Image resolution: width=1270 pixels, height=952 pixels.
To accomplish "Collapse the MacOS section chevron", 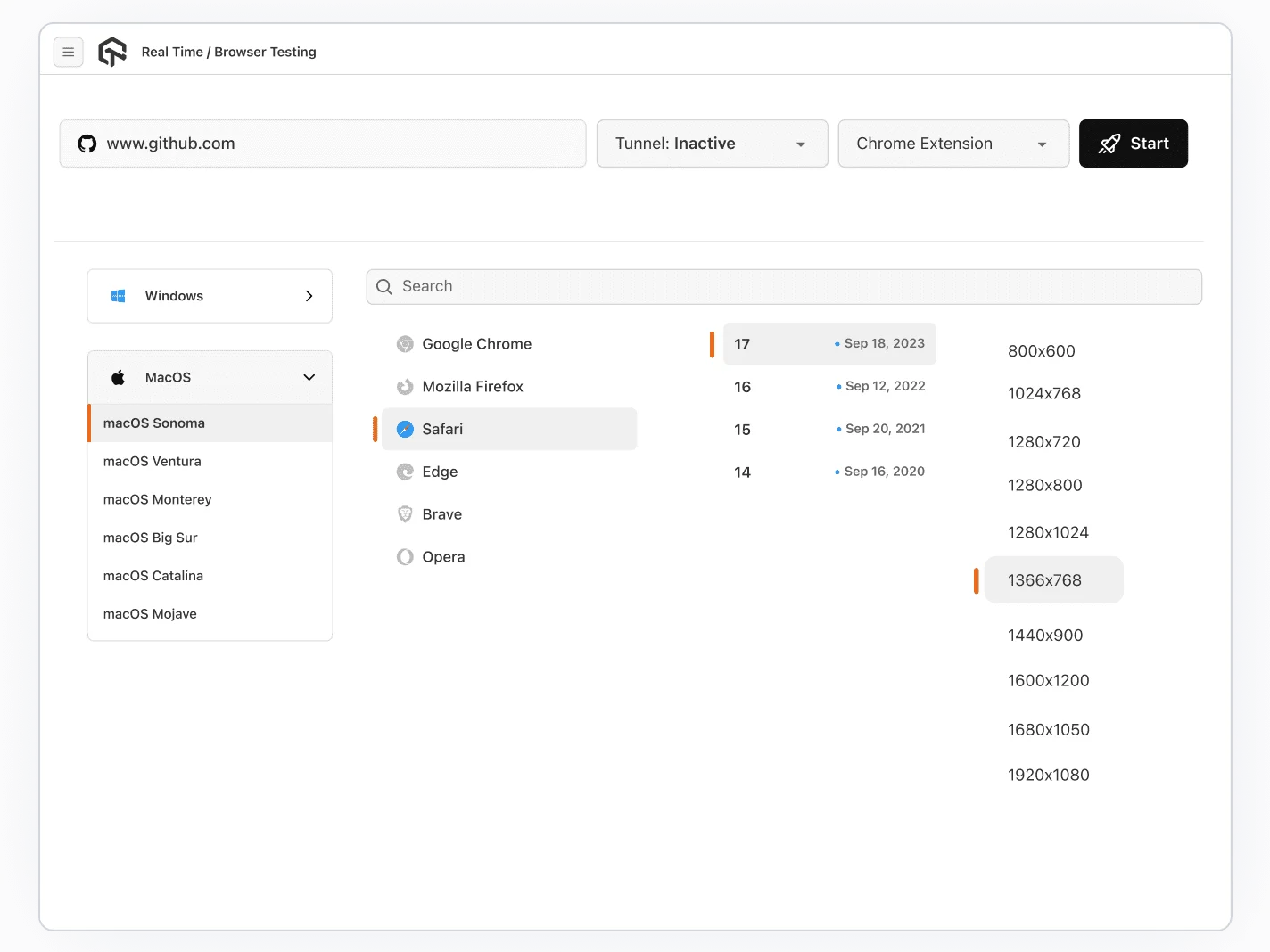I will tap(309, 377).
